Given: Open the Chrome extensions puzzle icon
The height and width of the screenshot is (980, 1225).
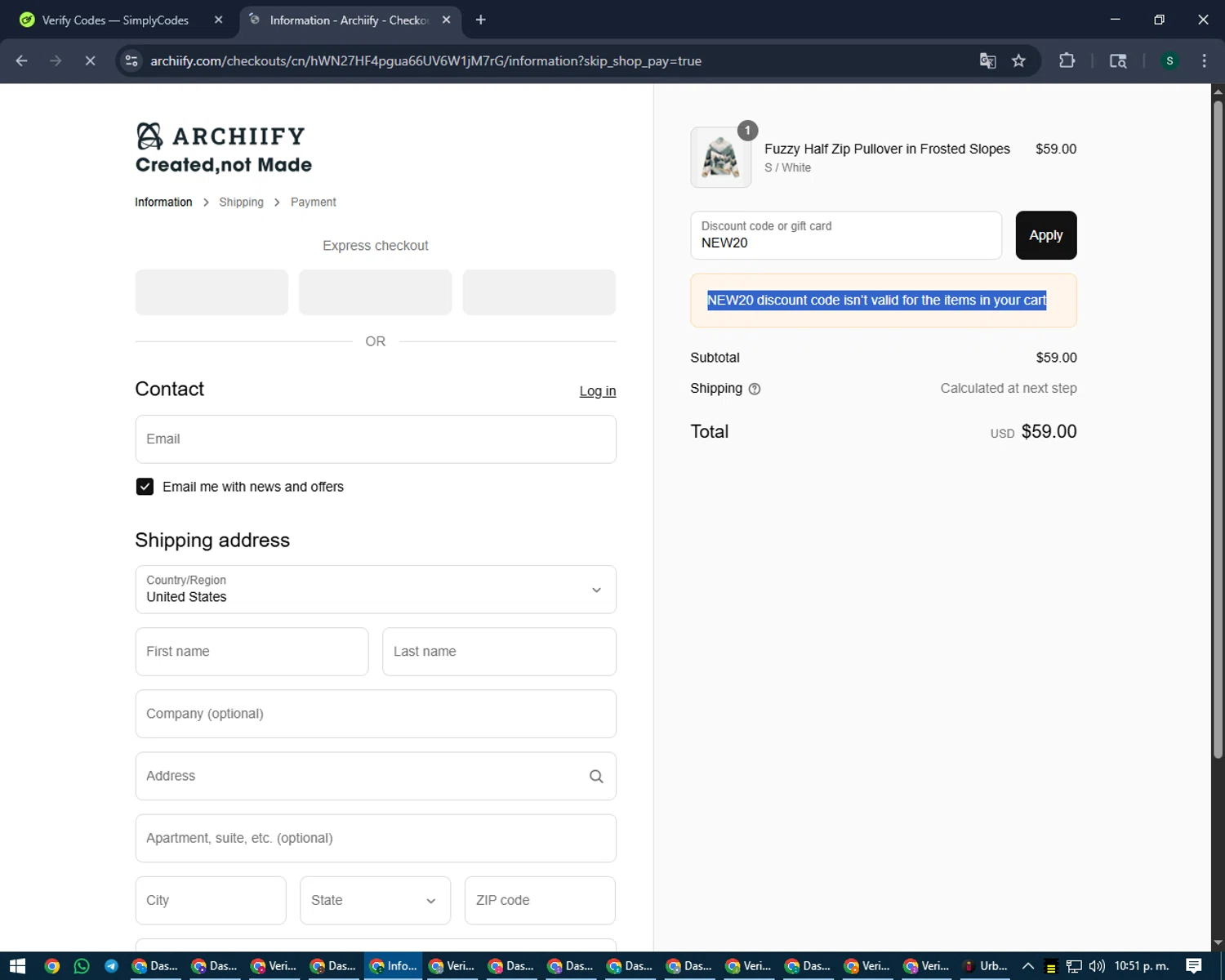Looking at the screenshot, I should 1067,60.
